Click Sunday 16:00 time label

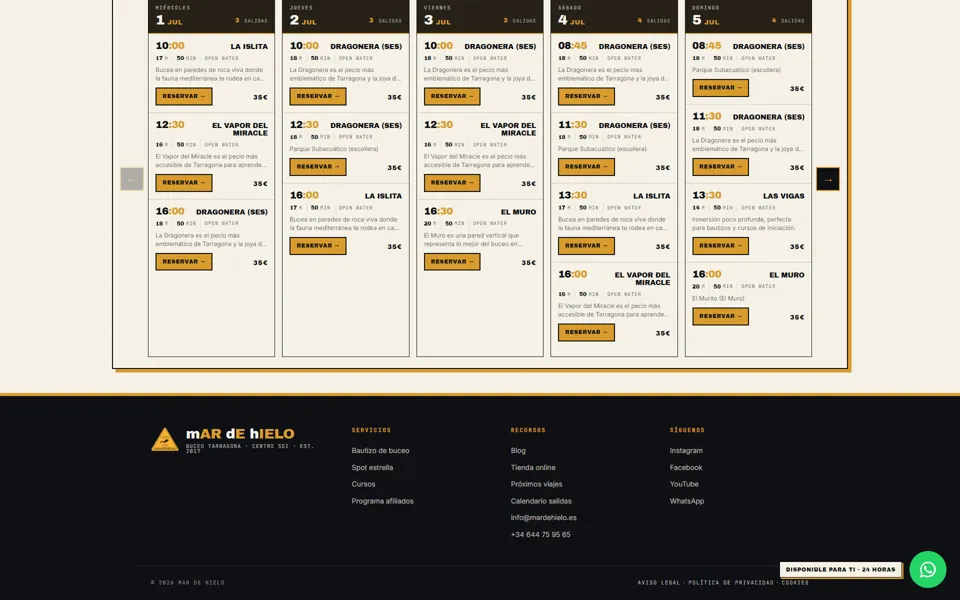click(707, 274)
